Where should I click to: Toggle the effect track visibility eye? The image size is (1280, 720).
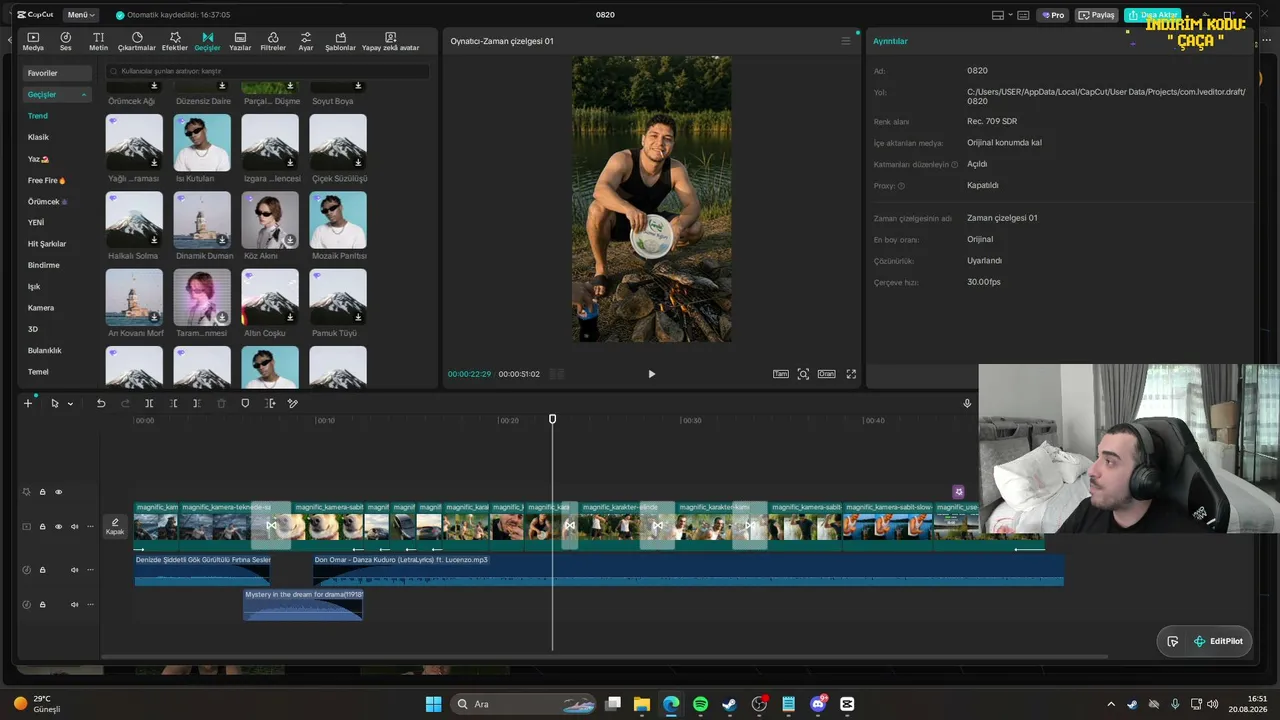[x=58, y=492]
